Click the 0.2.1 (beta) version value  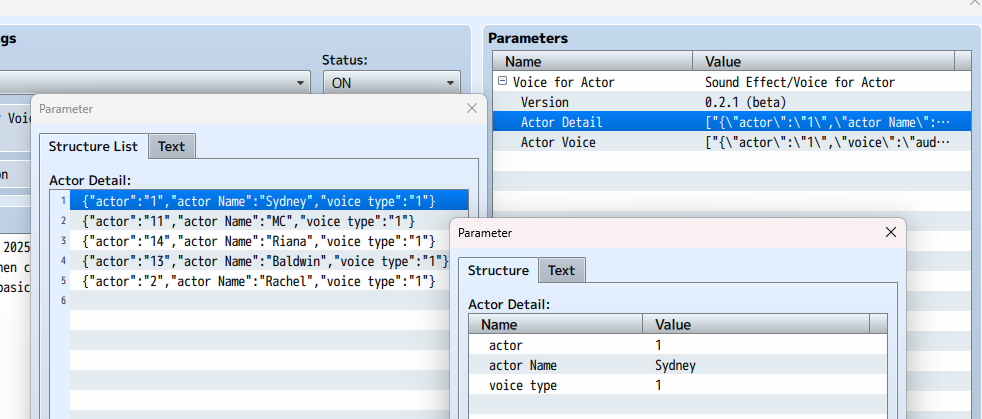coord(745,102)
